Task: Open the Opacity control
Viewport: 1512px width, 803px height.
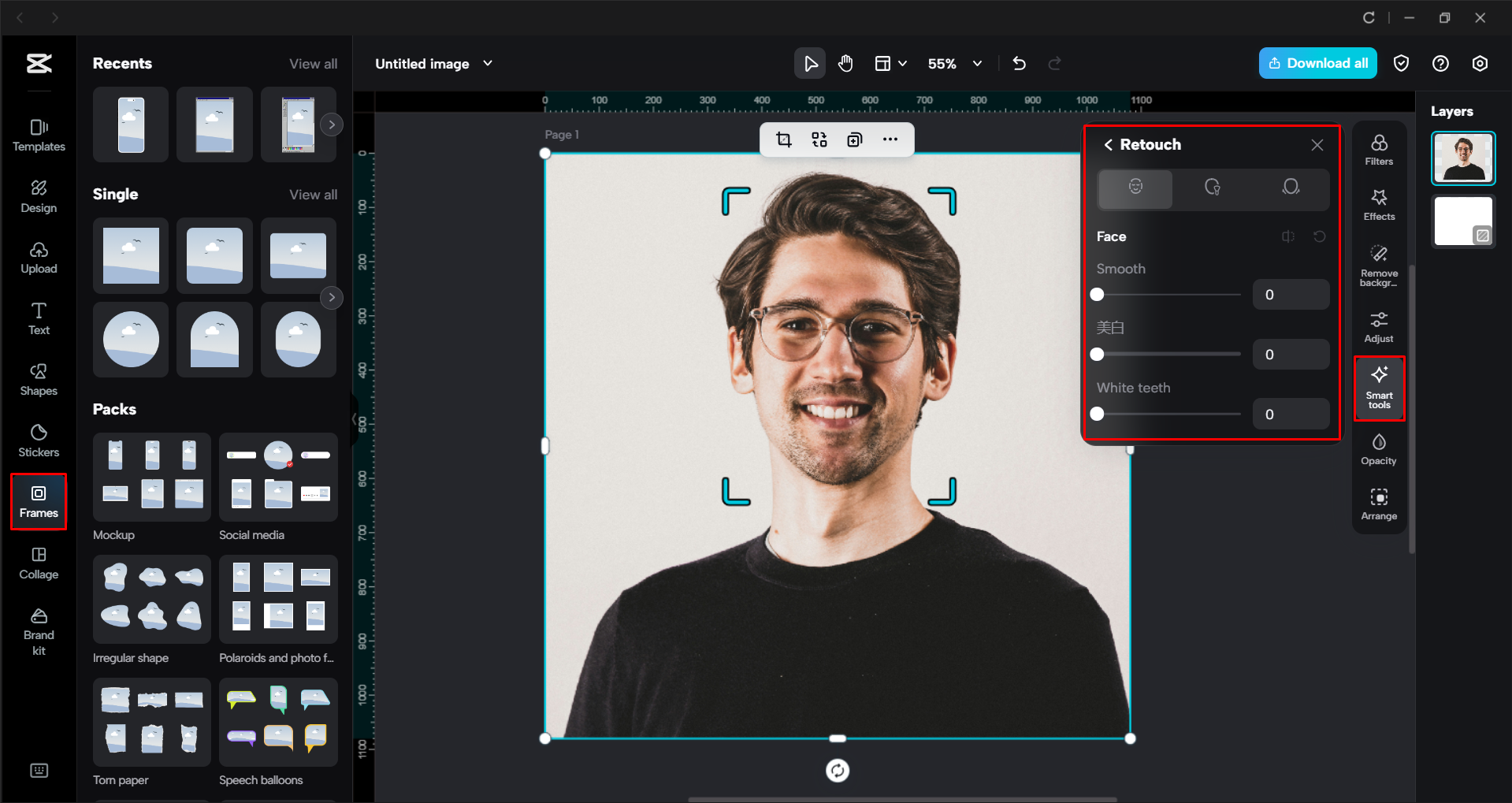Action: (1378, 448)
